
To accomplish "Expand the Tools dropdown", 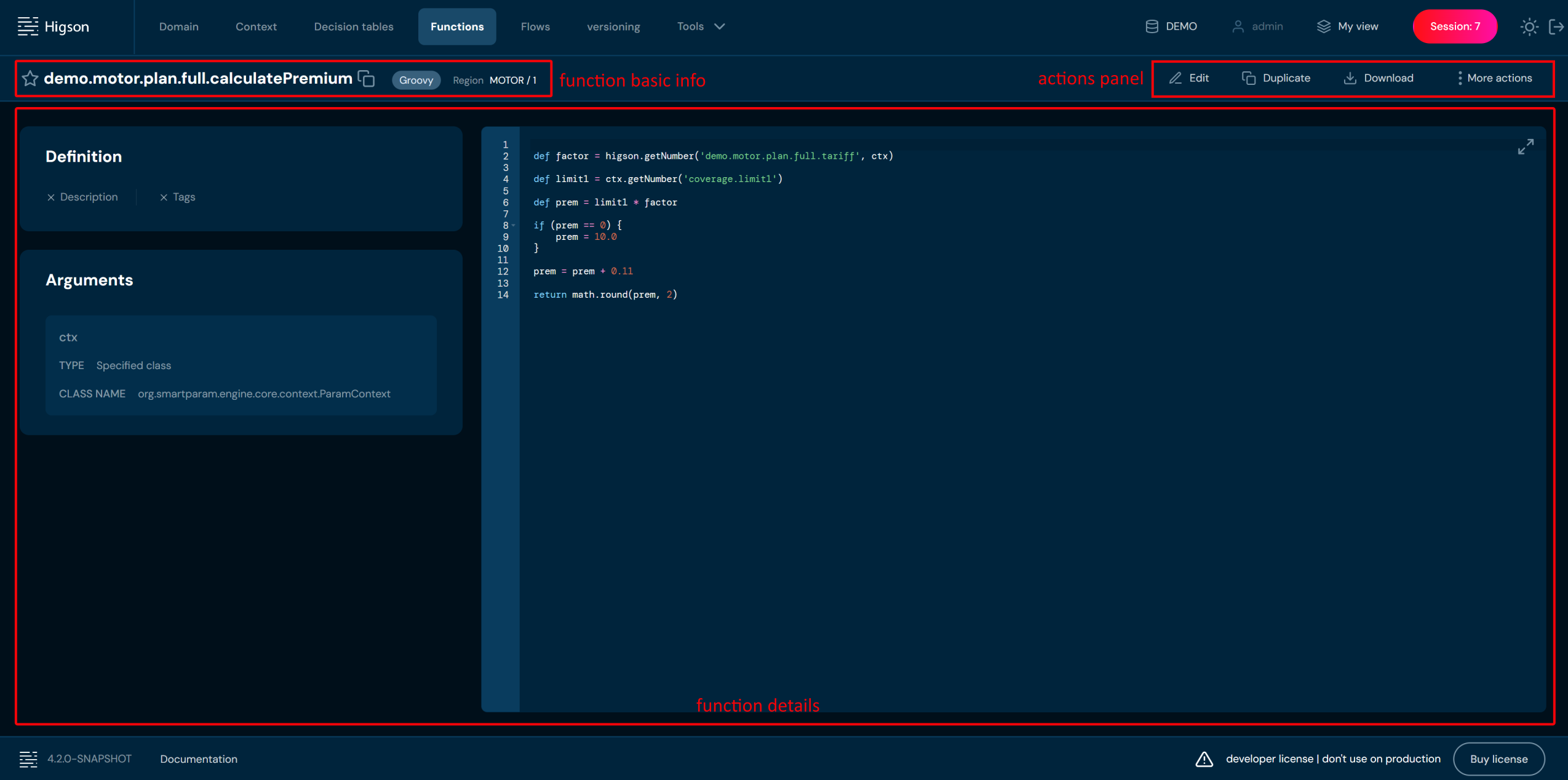I will [701, 26].
